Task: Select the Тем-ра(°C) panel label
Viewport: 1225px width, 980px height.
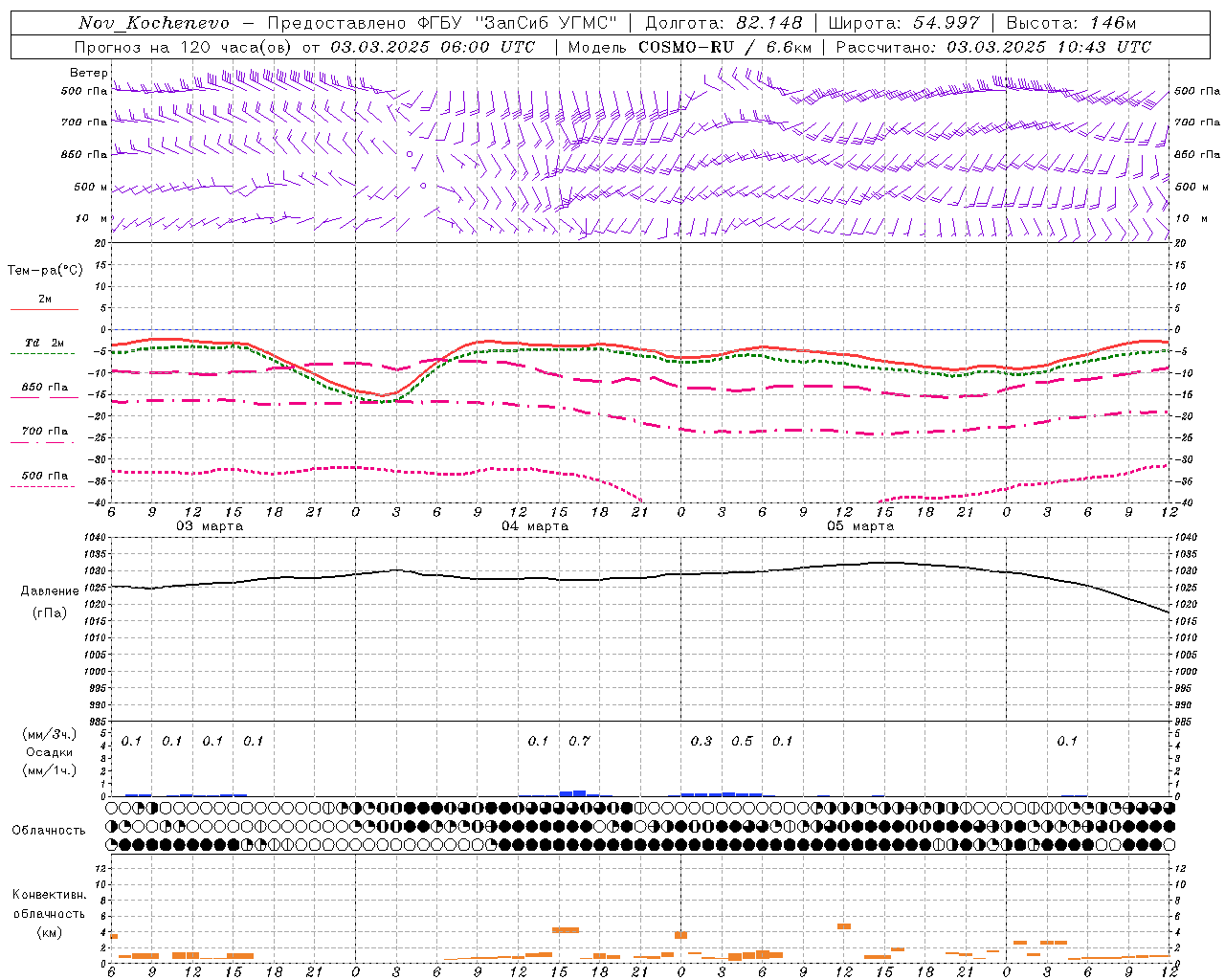Action: pos(45,271)
